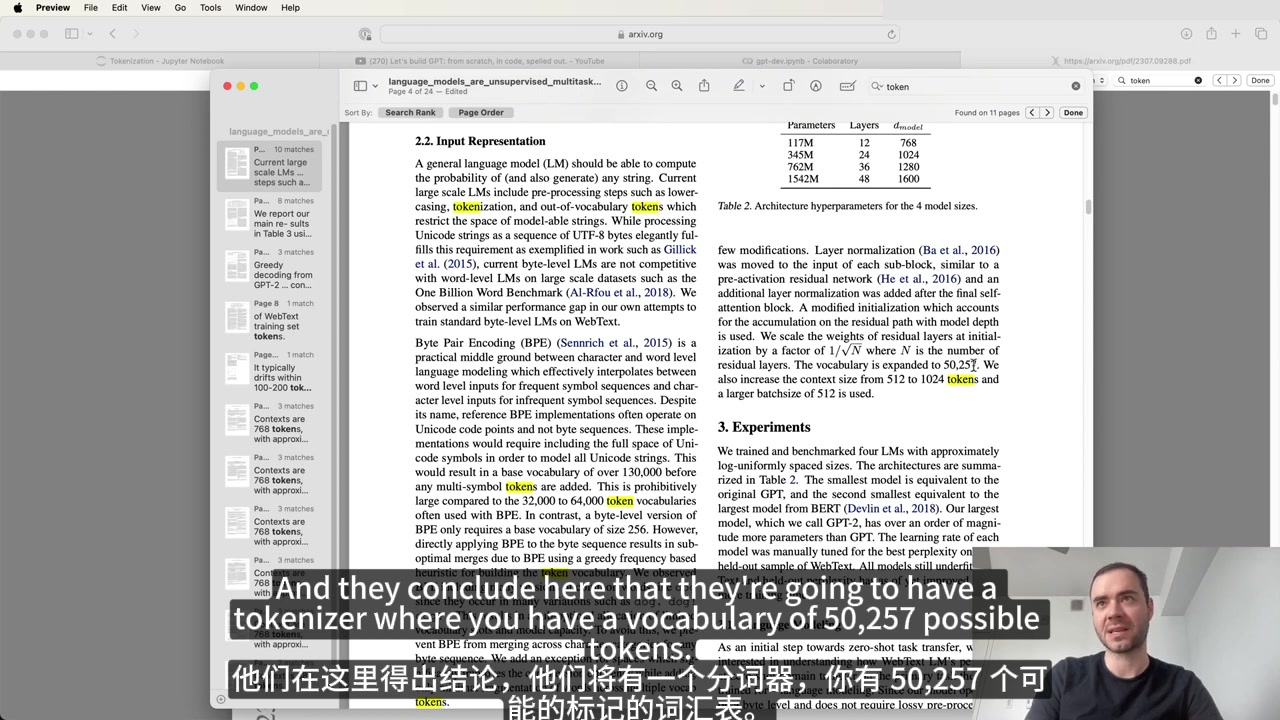Open the form filling toolbar icon
Viewport: 1280px width, 720px height.
coord(847,86)
